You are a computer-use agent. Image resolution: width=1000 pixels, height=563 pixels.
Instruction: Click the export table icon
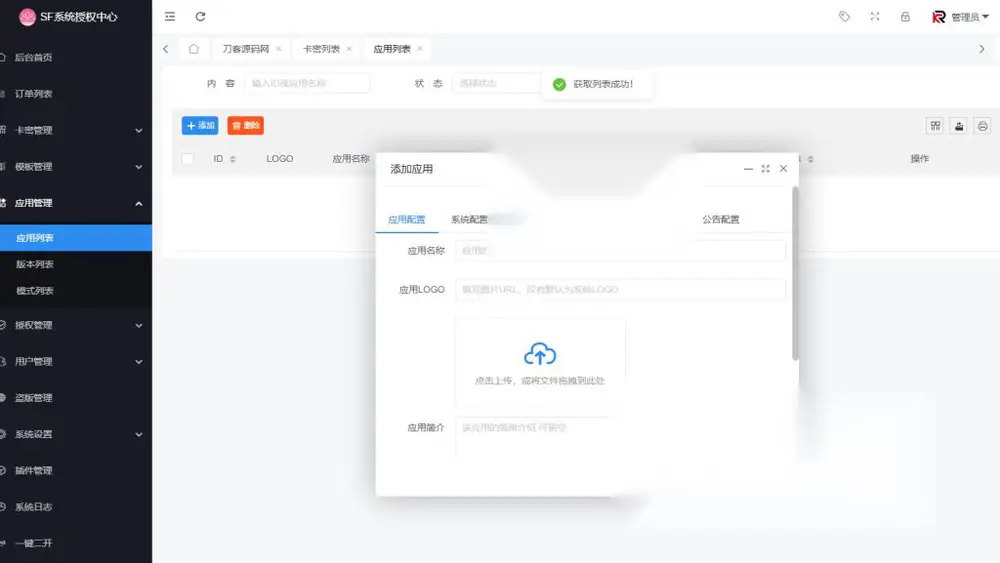tap(959, 126)
